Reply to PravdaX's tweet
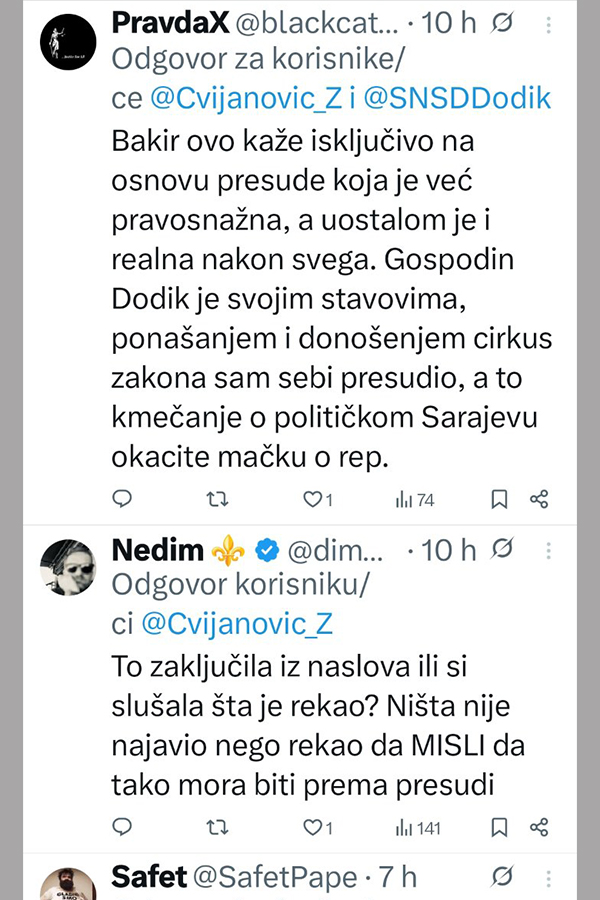Screen dimensions: 600x900 pos(122,499)
